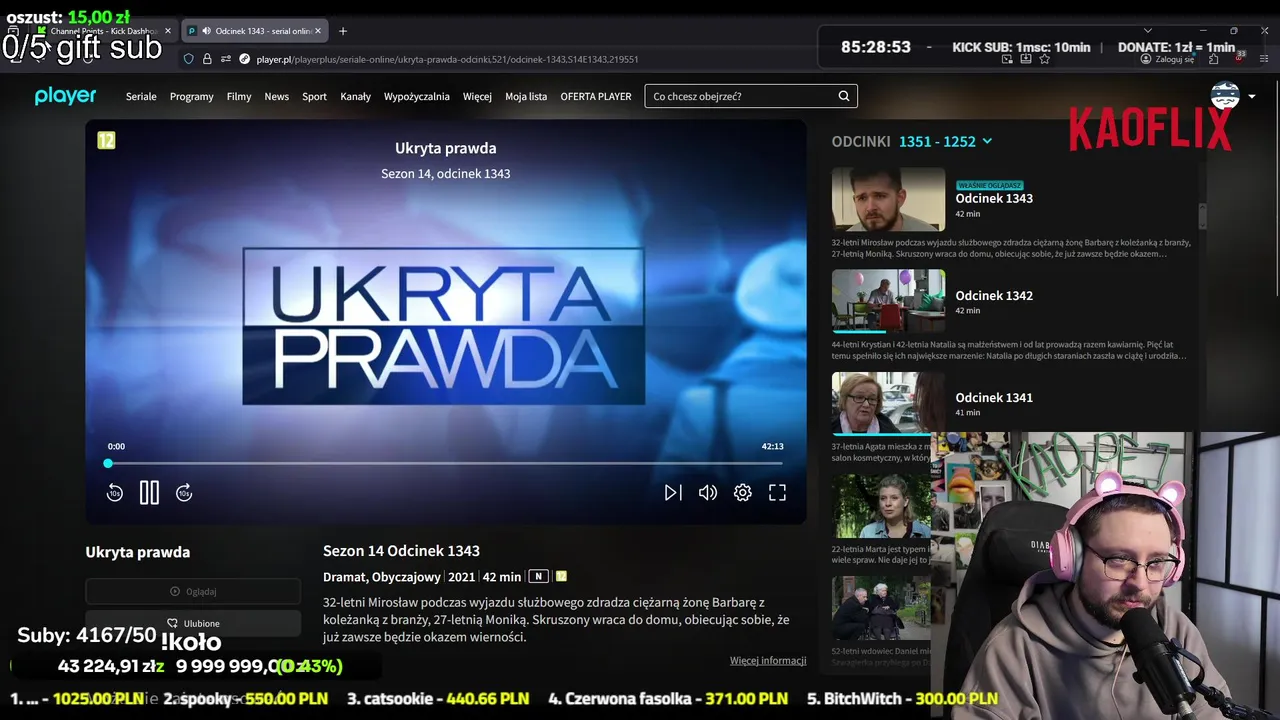
Task: Pause the Ukryta prawda video playback
Action: [149, 492]
